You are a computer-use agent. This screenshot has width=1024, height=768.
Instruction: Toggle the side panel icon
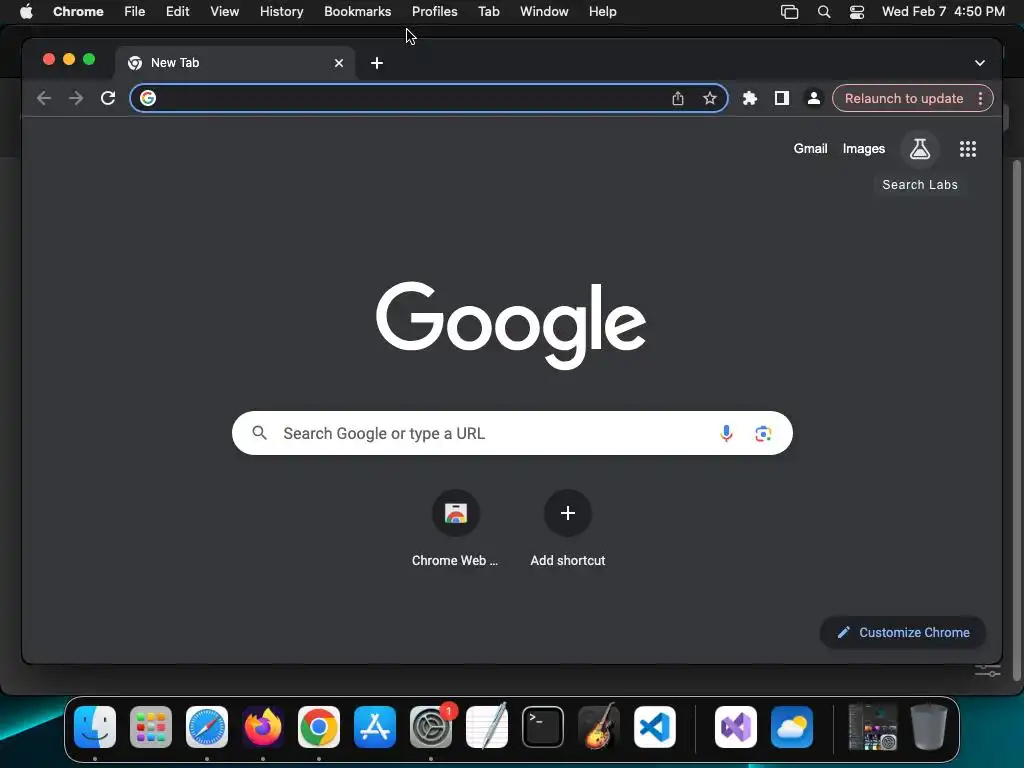(x=782, y=98)
